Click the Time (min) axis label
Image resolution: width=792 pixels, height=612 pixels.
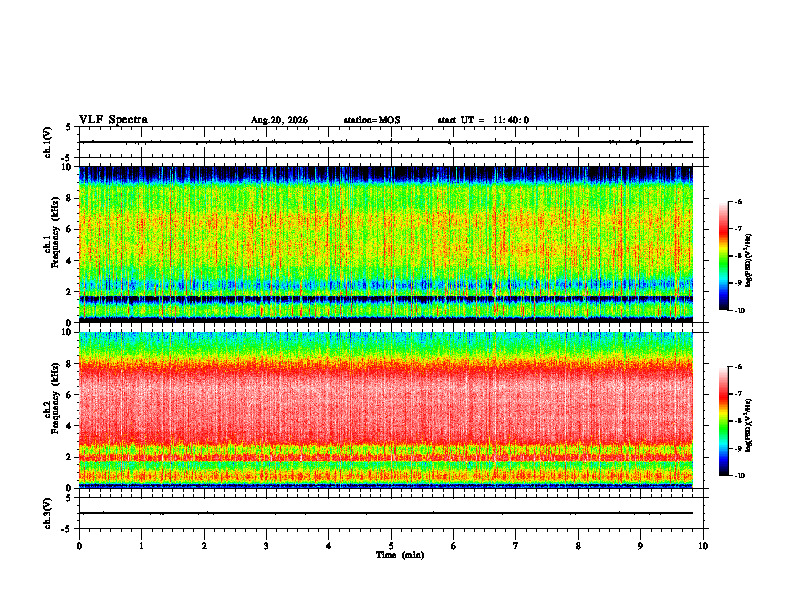tap(400, 555)
